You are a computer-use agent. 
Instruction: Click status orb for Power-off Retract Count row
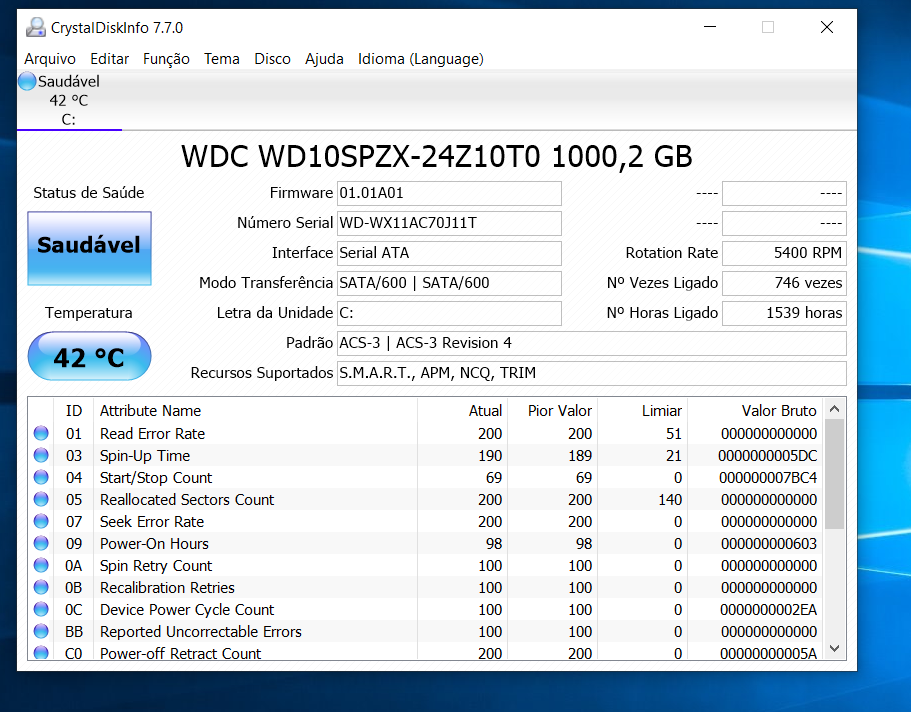(41, 653)
